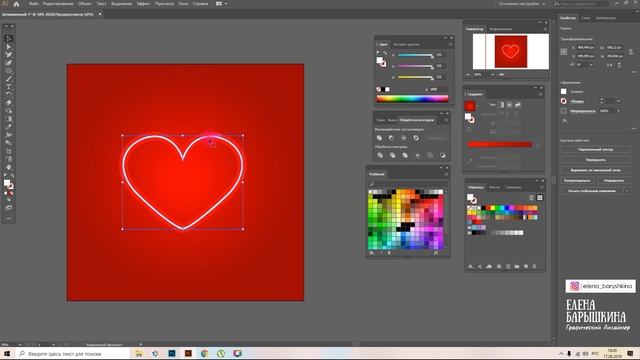Viewport: 640px width, 360px height.
Task: Switch to the Layers tab beside Properties
Action: [x=586, y=18]
